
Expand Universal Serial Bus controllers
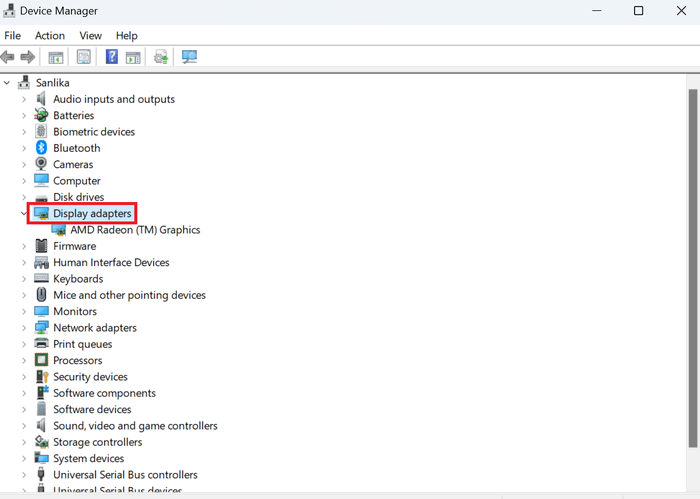pyautogui.click(x=24, y=474)
